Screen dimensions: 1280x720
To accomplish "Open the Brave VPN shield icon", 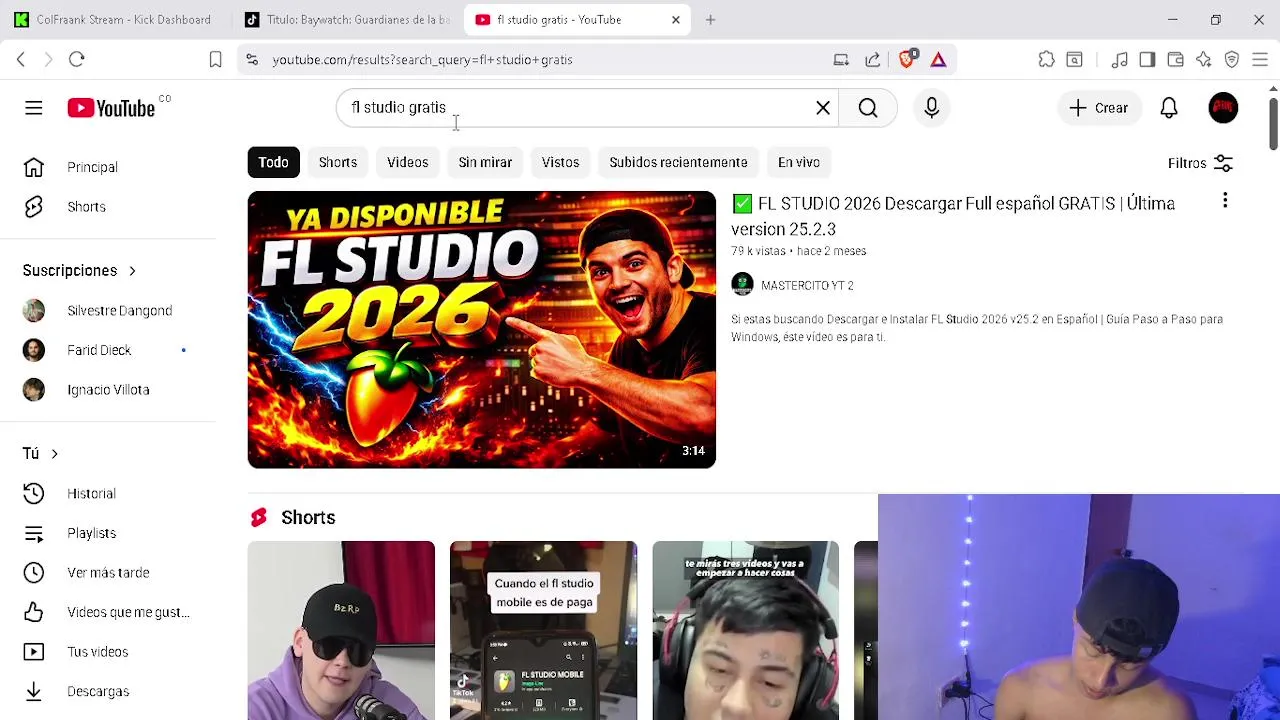I will [x=1232, y=60].
